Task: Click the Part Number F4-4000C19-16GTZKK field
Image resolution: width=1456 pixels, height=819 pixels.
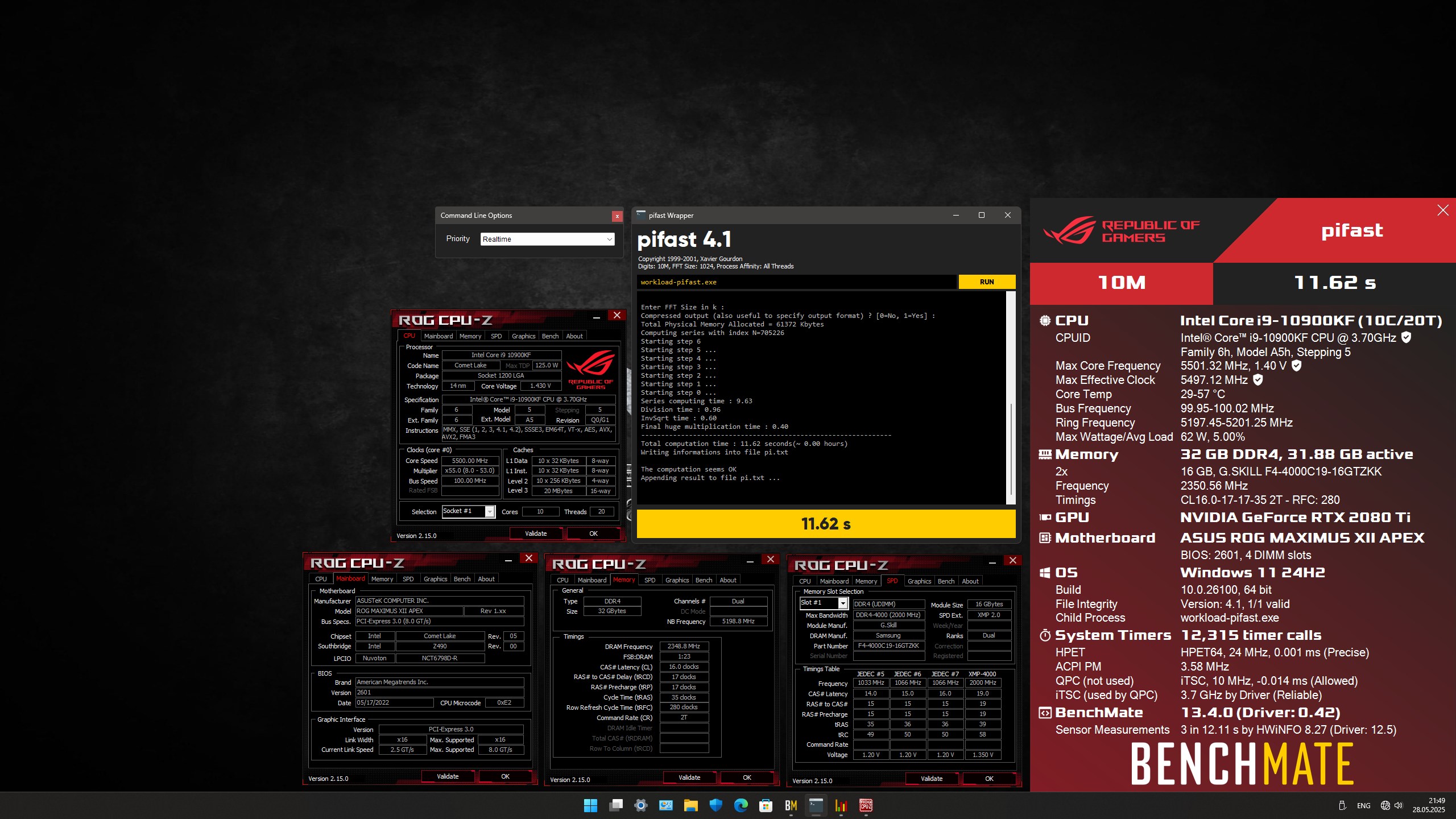Action: [888, 646]
